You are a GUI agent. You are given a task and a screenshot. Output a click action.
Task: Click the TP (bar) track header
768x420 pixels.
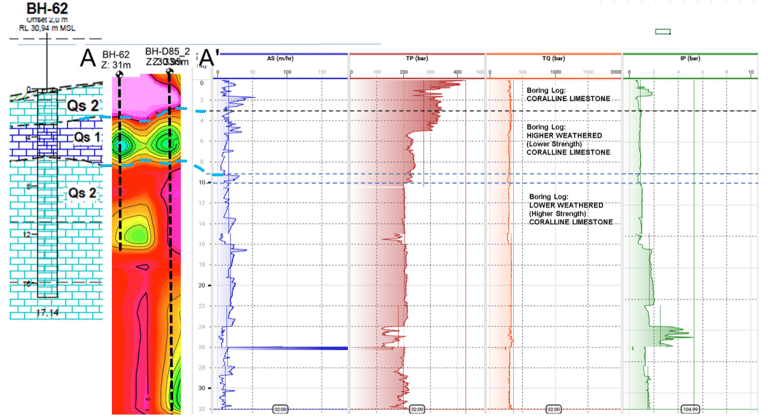417,58
